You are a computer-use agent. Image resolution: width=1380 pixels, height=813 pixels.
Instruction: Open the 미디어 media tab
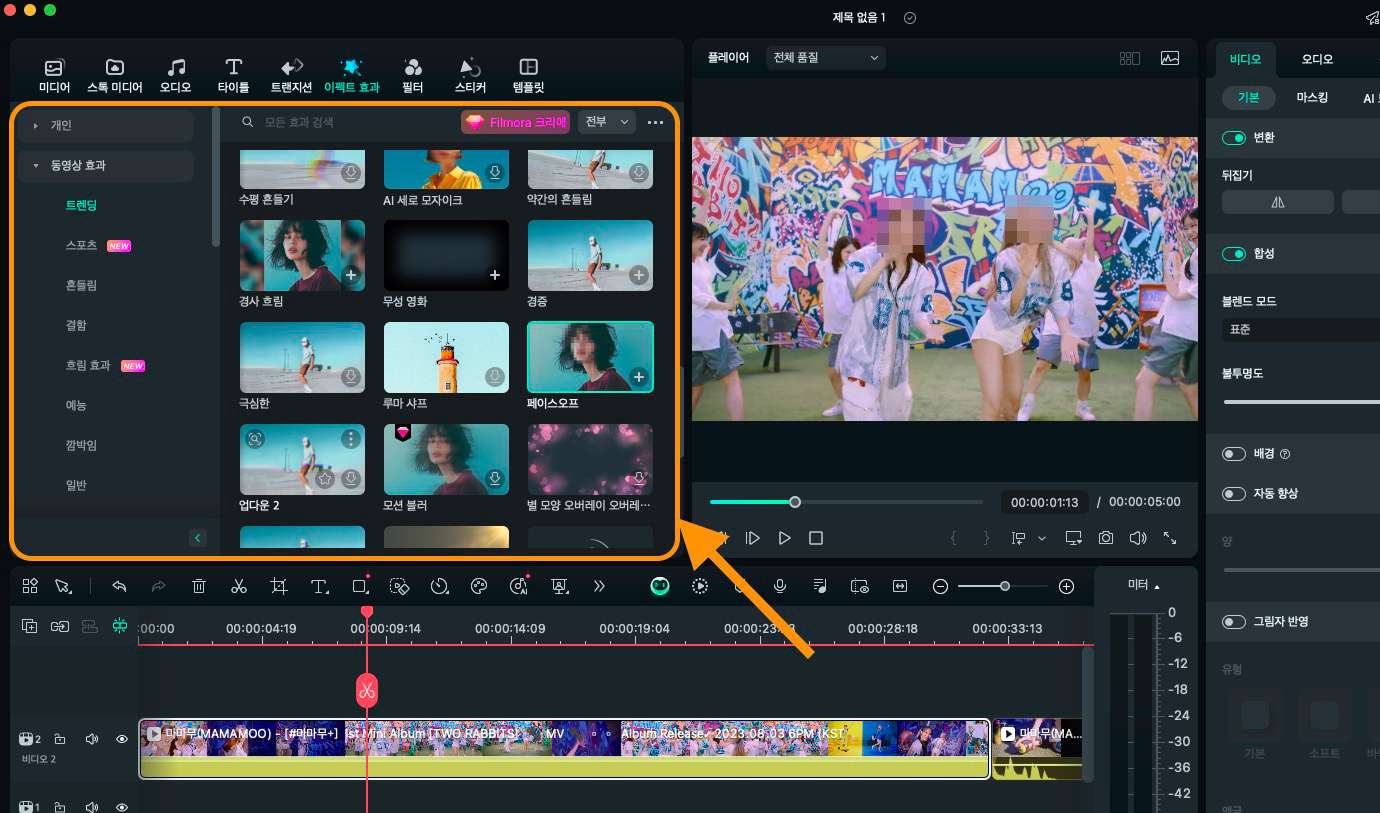coord(54,76)
